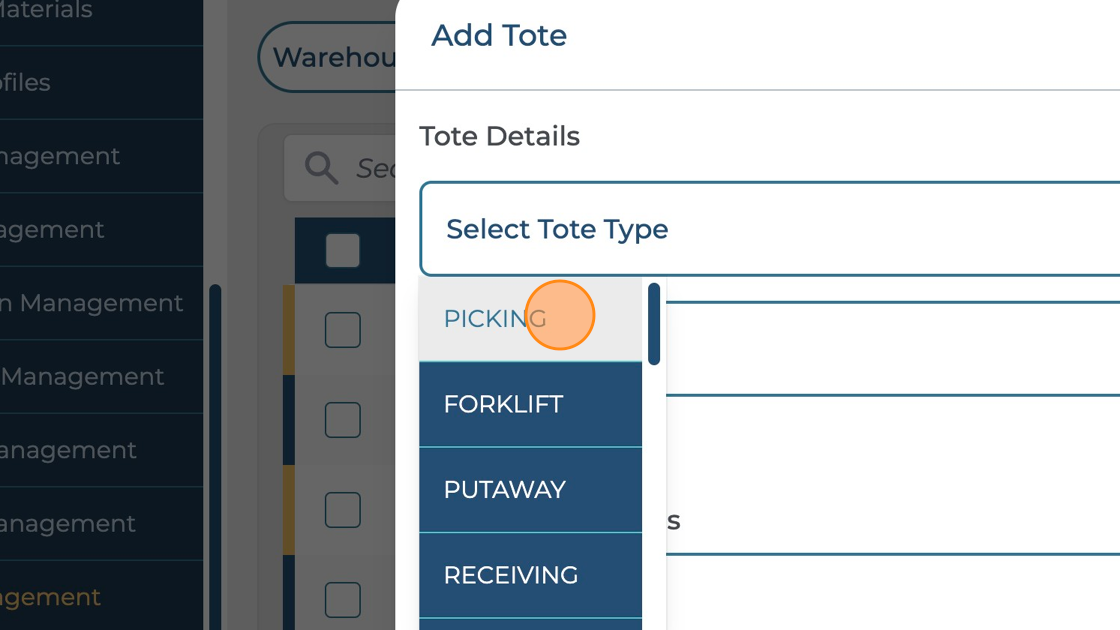1120x630 pixels.
Task: Open sidebar item ending in "n Management"
Action: point(92,303)
